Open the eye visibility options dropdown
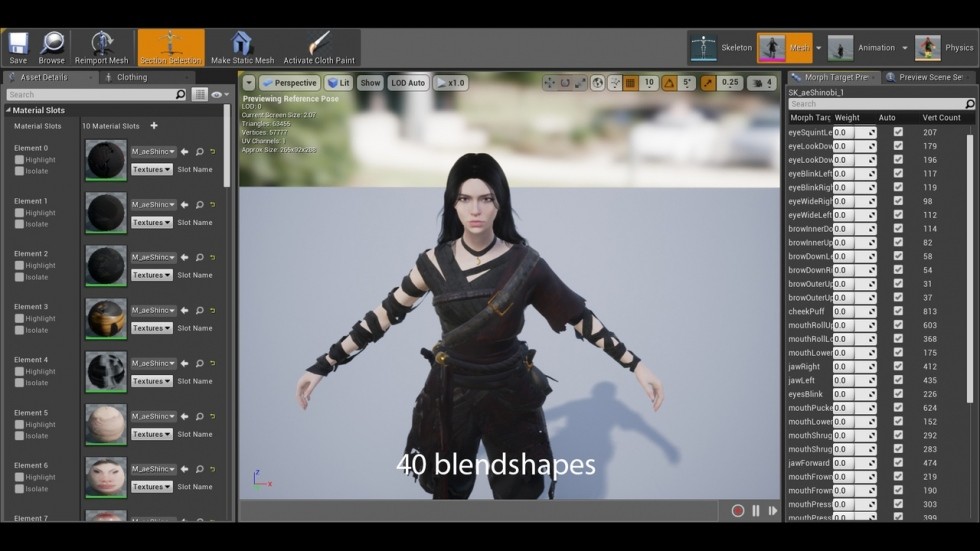 tap(220, 94)
